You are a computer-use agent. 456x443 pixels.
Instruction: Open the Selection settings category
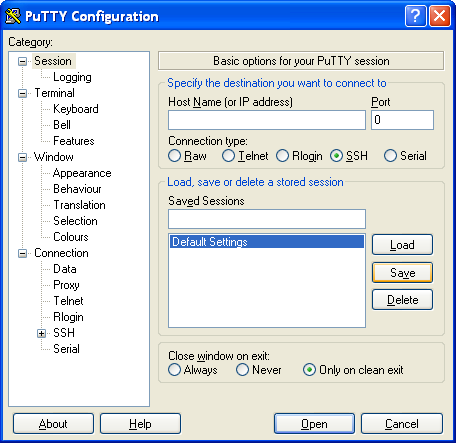click(75, 221)
